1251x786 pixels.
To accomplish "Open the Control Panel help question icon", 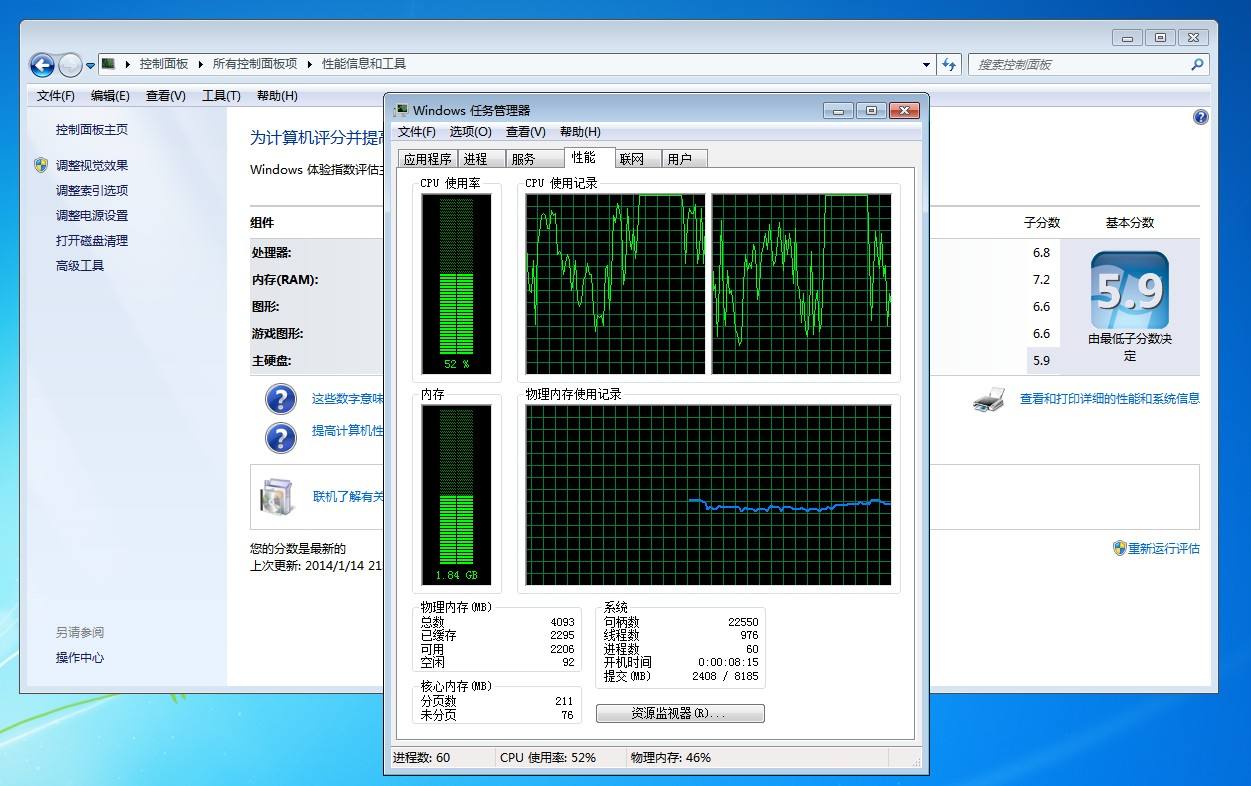I will [1201, 117].
